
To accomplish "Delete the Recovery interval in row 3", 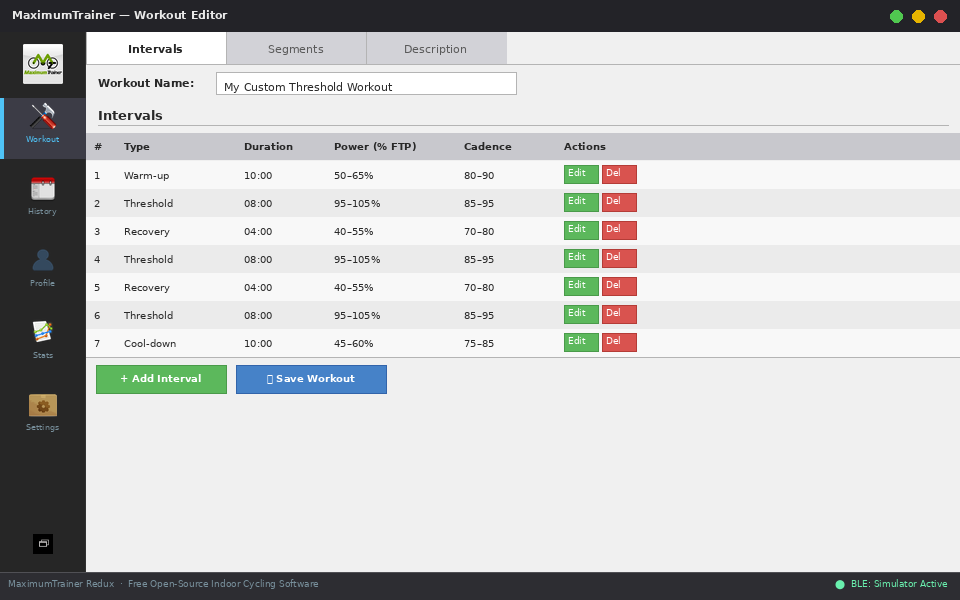I will pos(619,229).
